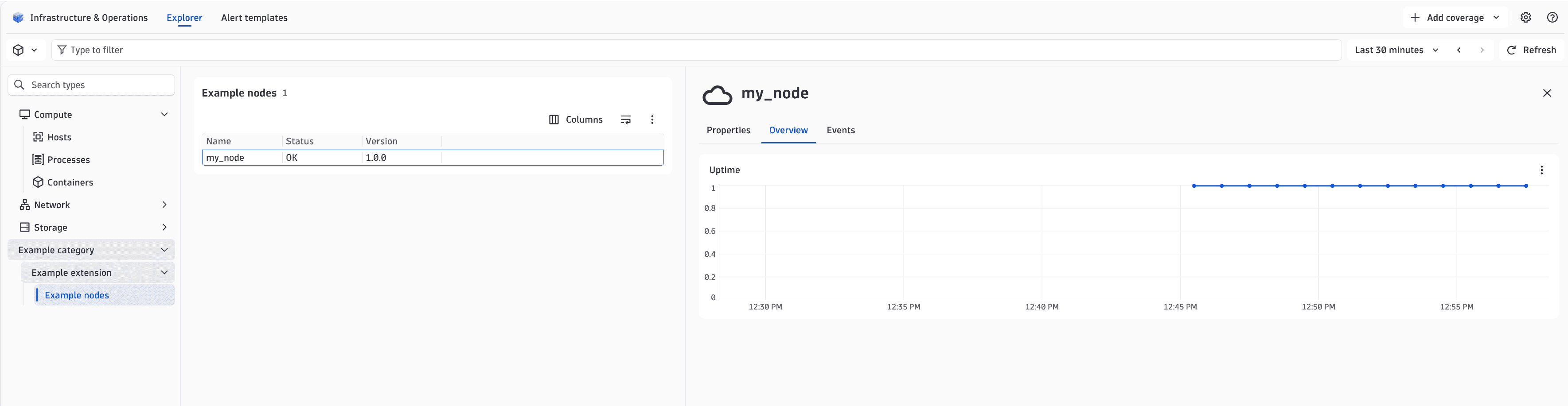Open the Example nodes table kebab menu
Viewport: 1568px width, 406px height.
(x=652, y=119)
